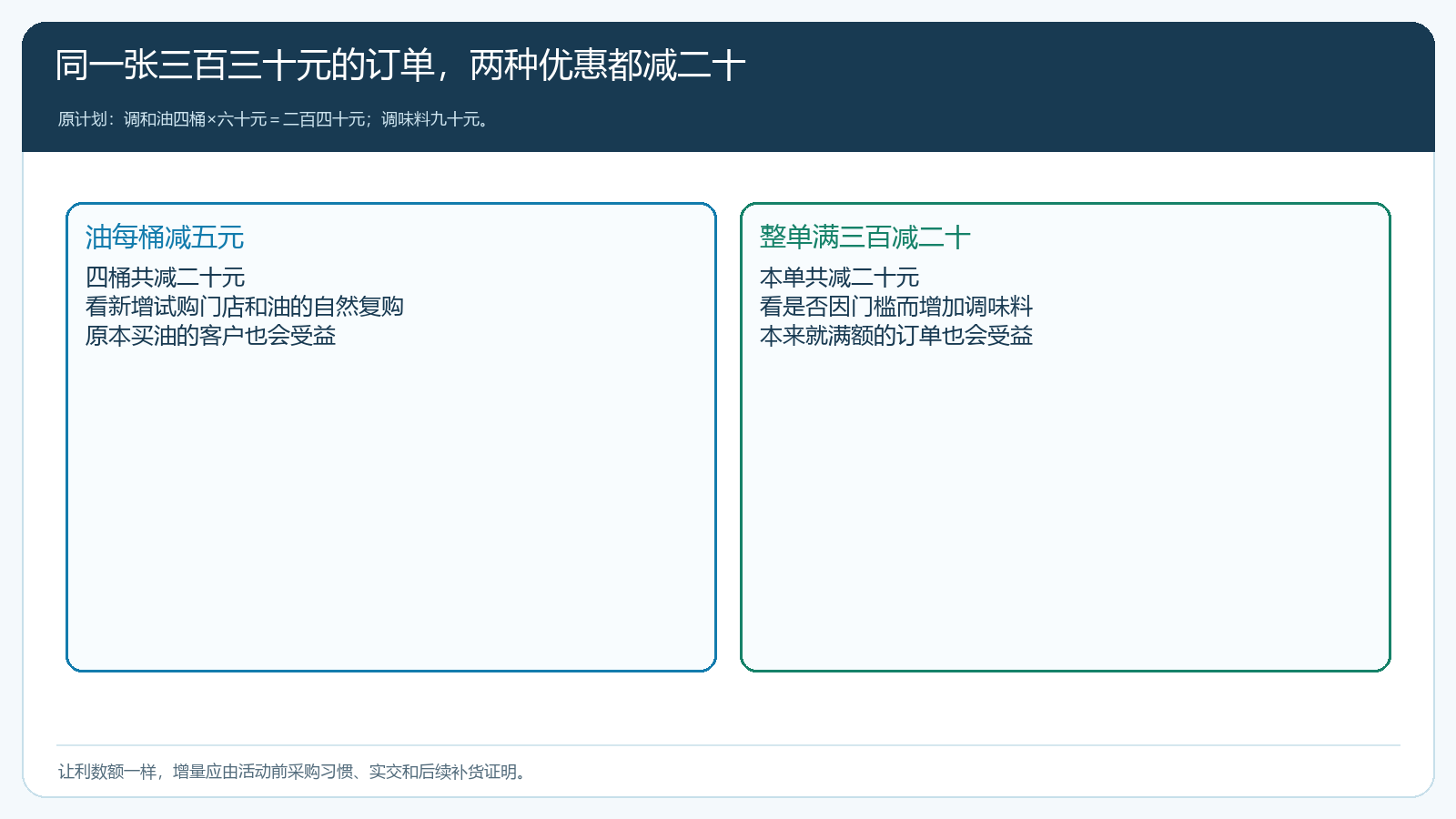
Task: Select the footer note starting with 让利数额一样
Action: (x=293, y=772)
